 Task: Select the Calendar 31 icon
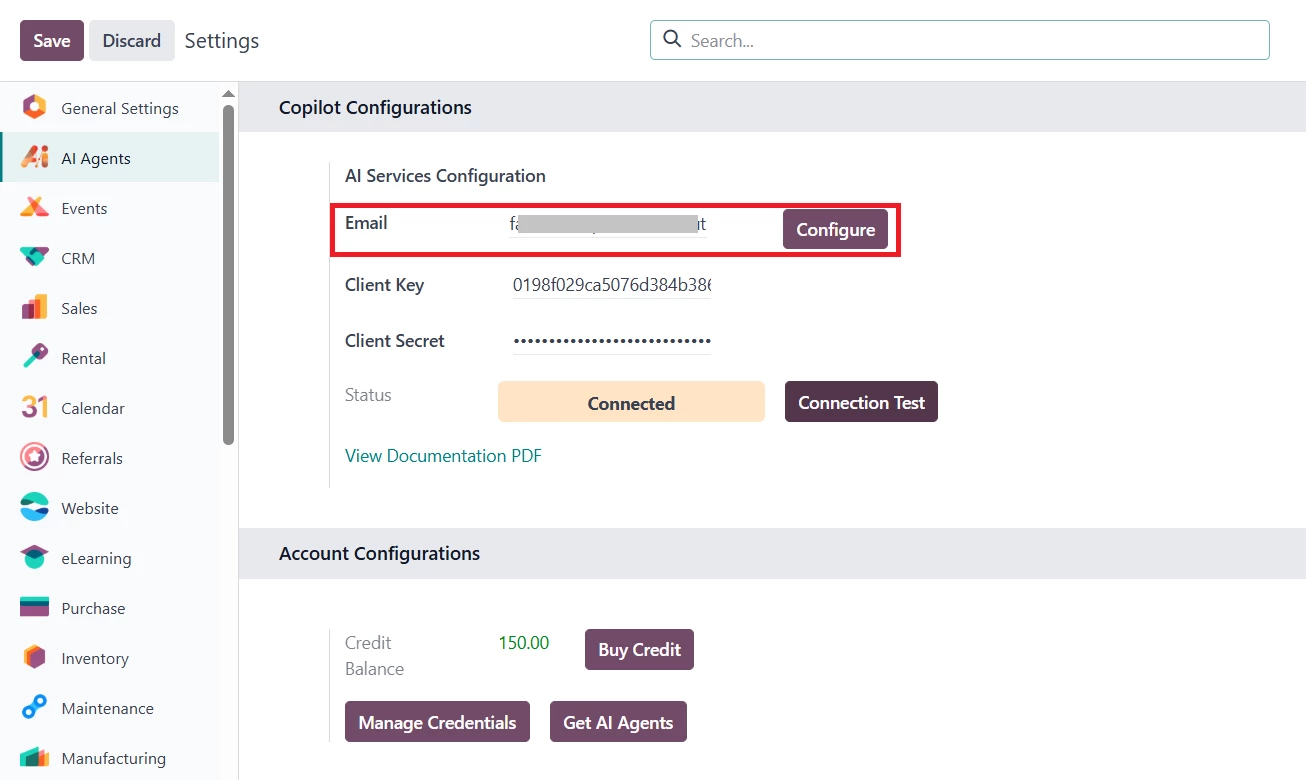(34, 408)
